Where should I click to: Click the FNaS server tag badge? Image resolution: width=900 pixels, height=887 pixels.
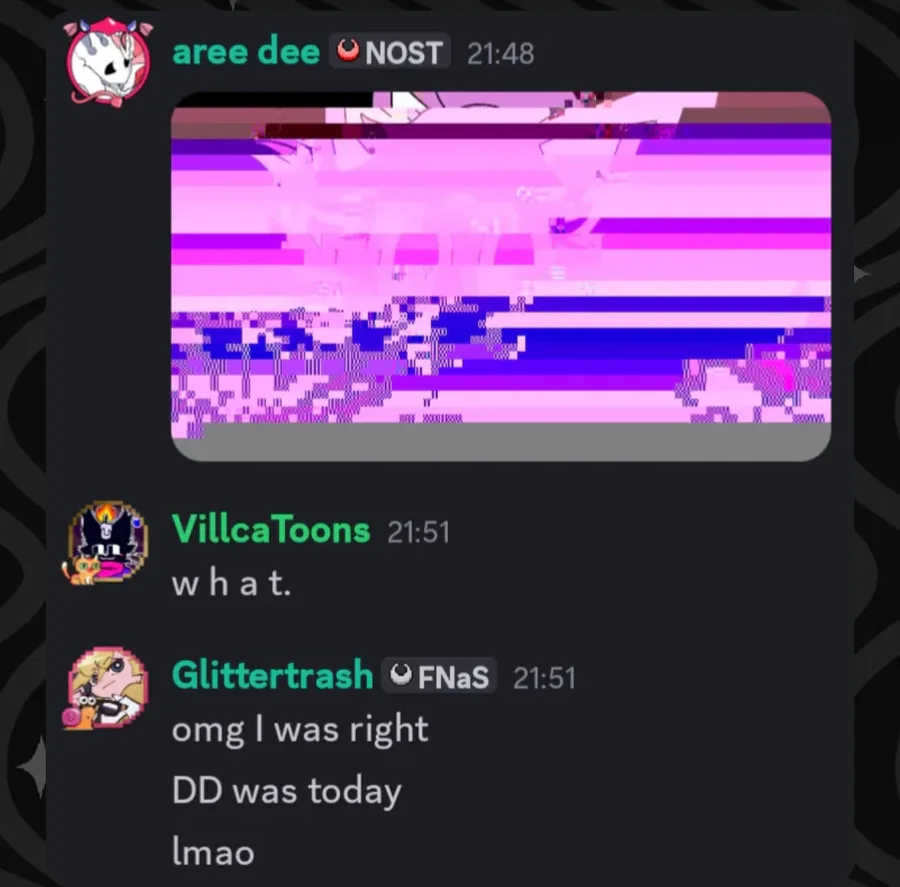pos(439,676)
